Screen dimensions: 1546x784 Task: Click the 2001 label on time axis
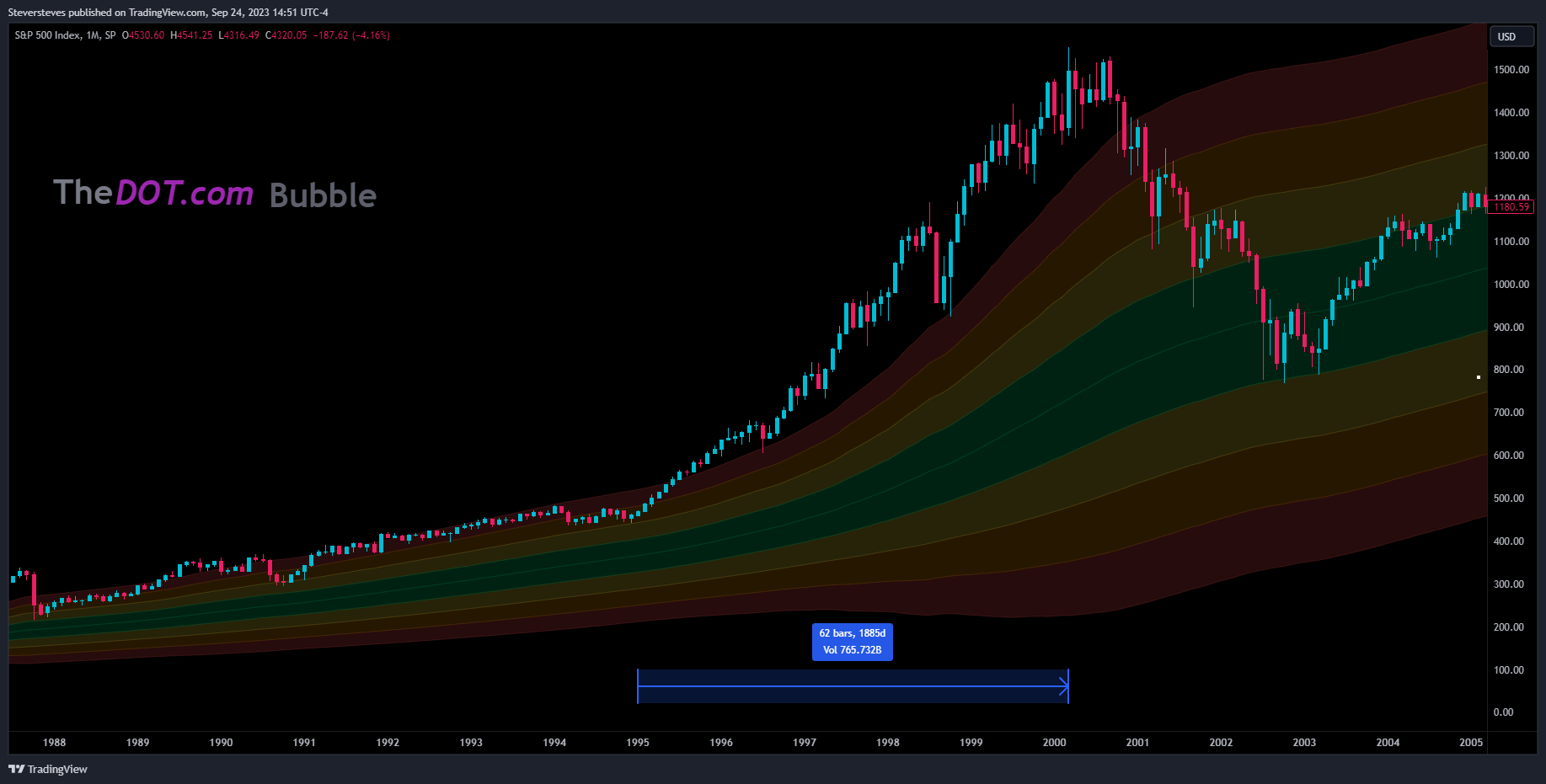(1138, 743)
